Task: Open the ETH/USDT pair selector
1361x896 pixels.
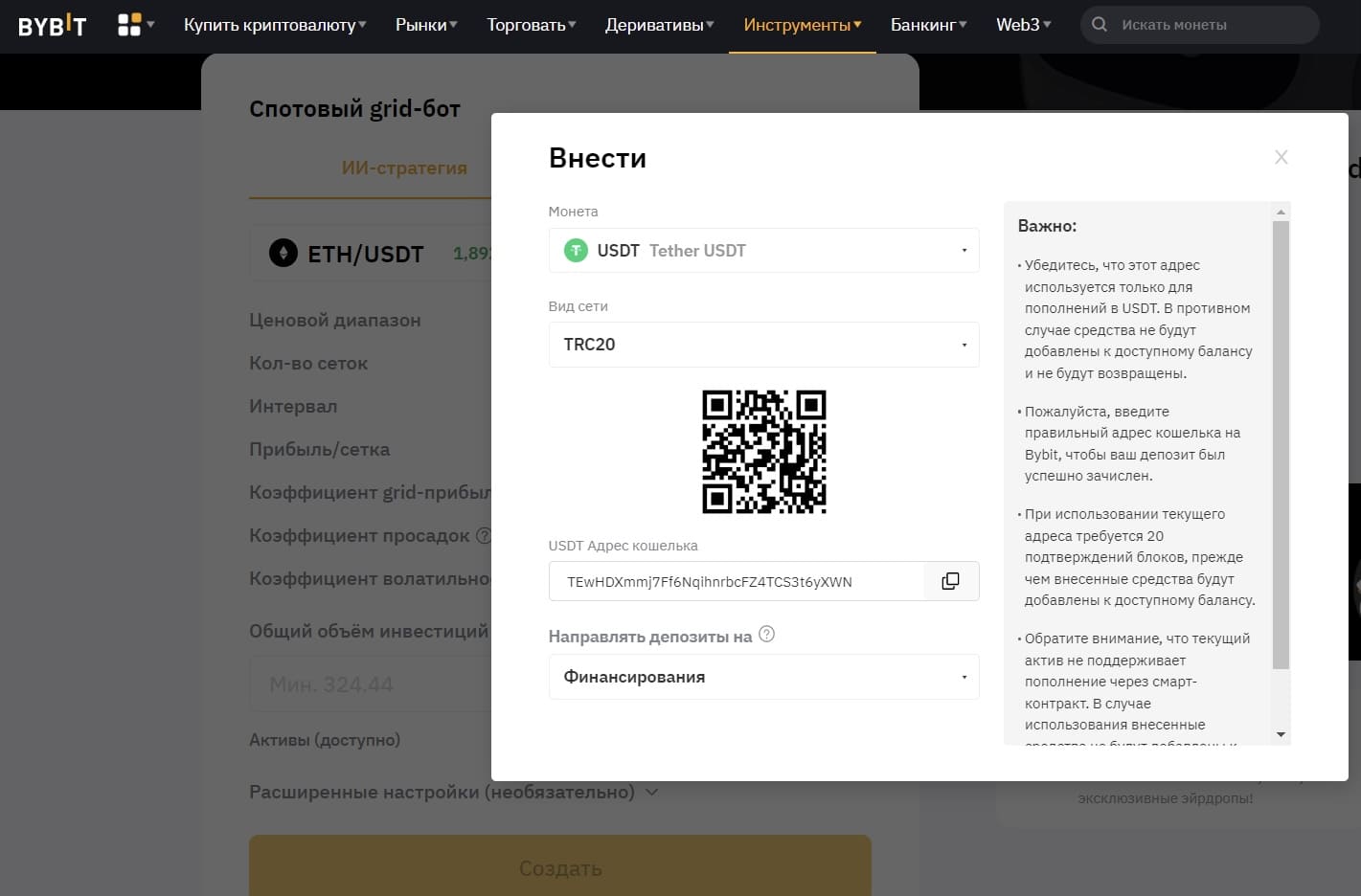Action: coord(371,254)
